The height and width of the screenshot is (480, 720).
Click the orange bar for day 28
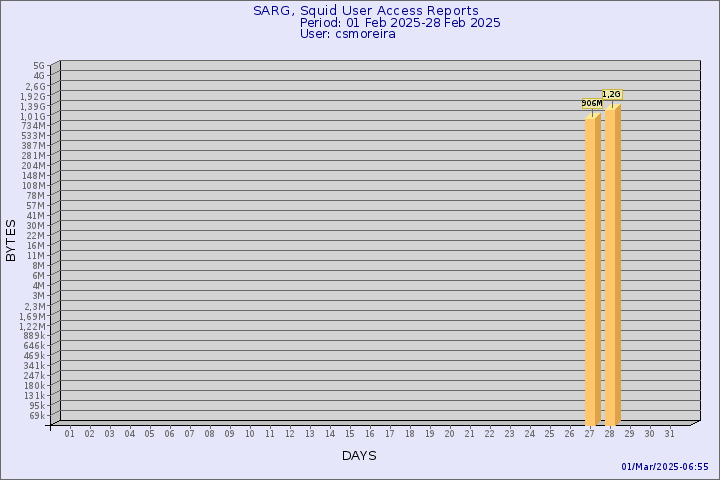(x=612, y=265)
